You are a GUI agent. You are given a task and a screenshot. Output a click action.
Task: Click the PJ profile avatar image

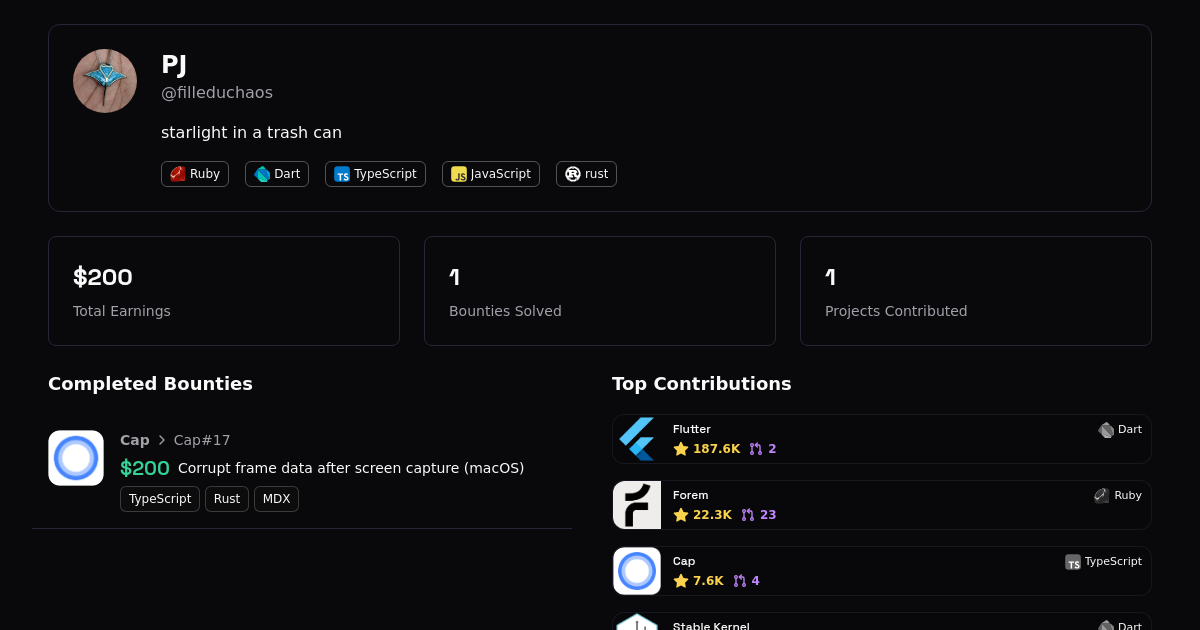click(x=105, y=81)
